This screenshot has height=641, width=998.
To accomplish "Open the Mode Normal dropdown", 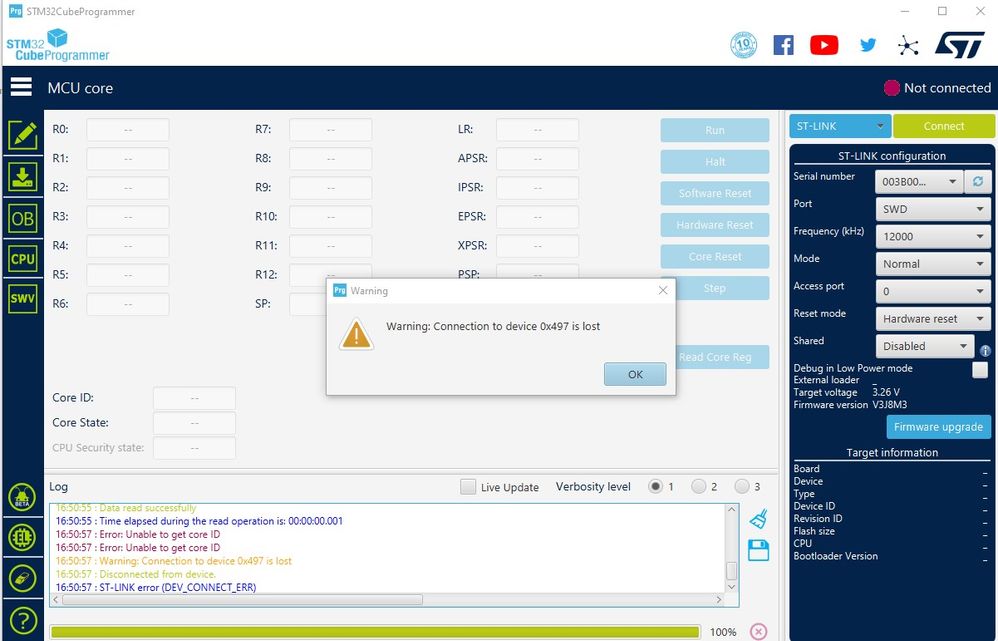I will coord(933,264).
